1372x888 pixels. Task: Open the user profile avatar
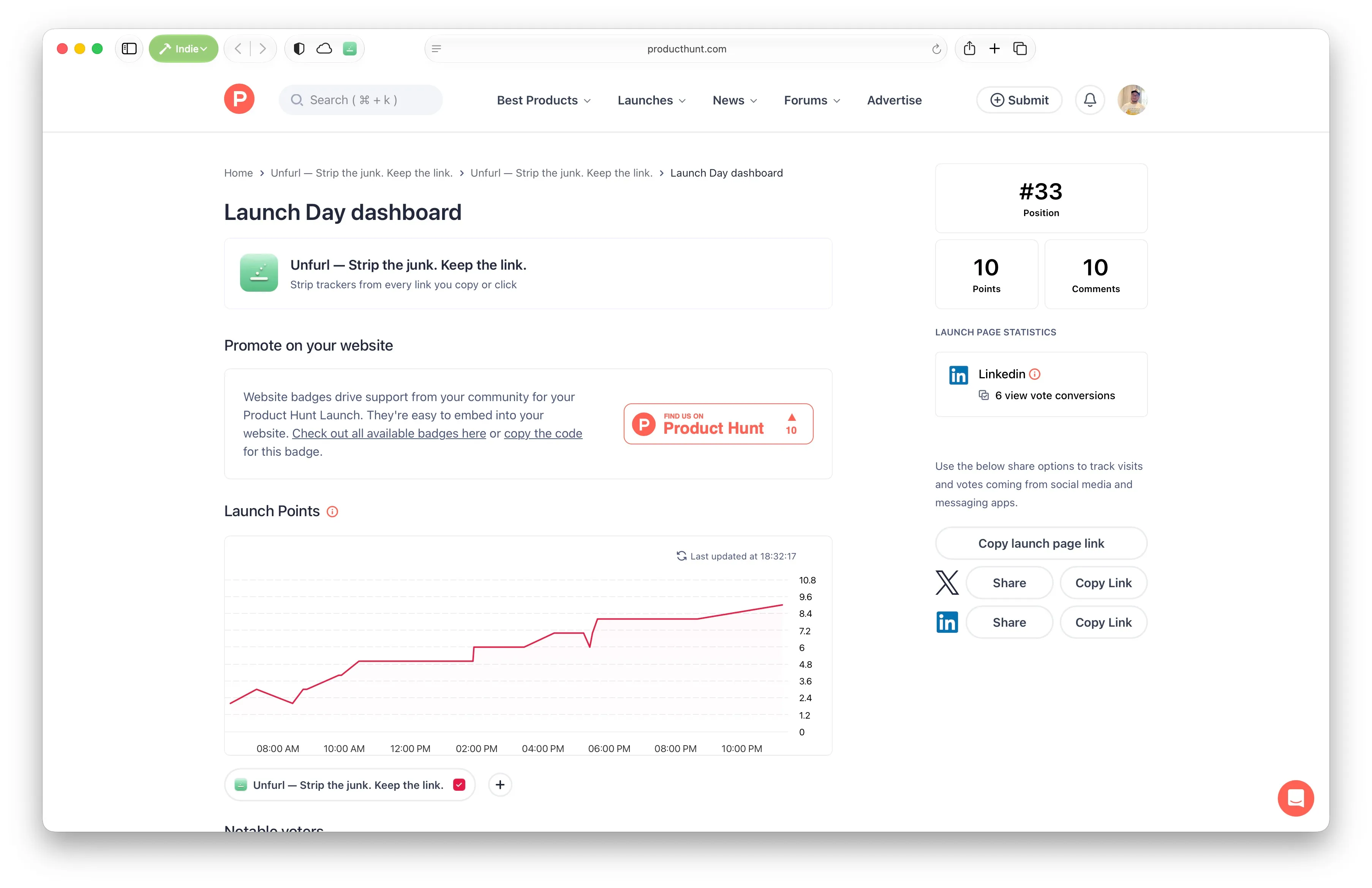(x=1132, y=100)
